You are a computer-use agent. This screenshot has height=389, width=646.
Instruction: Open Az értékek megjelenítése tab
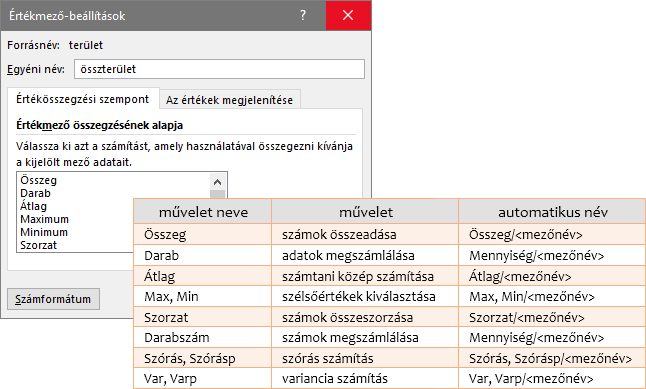coord(229,100)
